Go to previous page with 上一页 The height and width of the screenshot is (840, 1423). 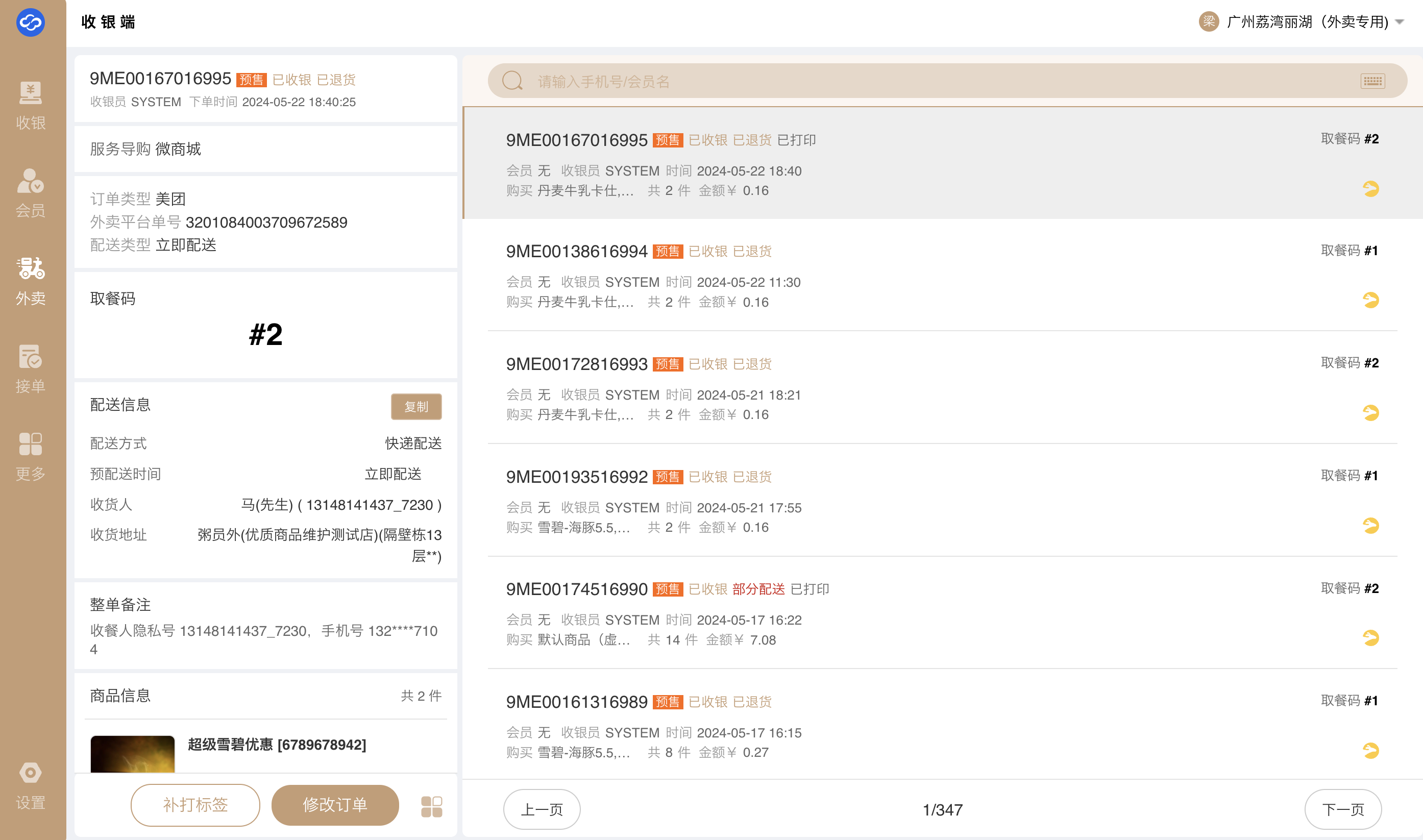click(x=542, y=809)
